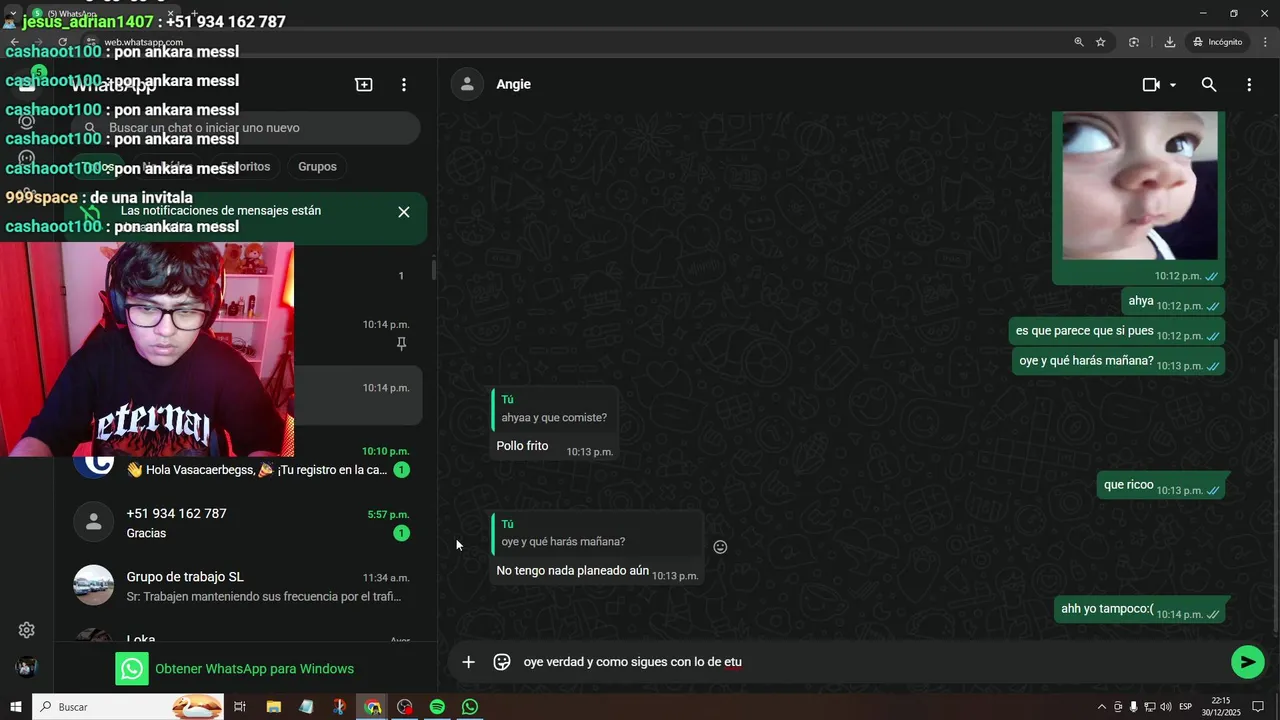
Task: Open the Grupo de trabajo SL chat
Action: [245, 586]
